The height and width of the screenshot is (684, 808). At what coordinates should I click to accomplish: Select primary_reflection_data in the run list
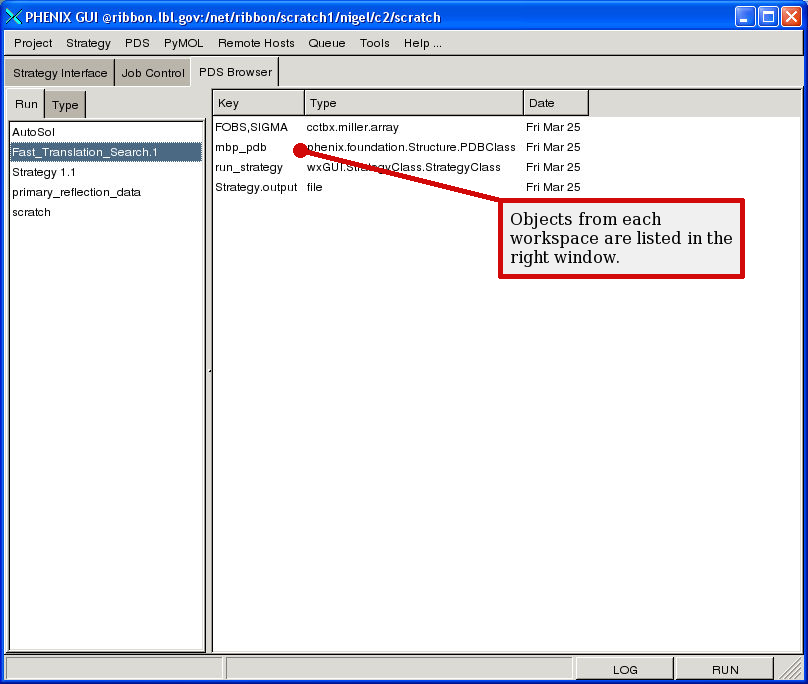pyautogui.click(x=76, y=192)
